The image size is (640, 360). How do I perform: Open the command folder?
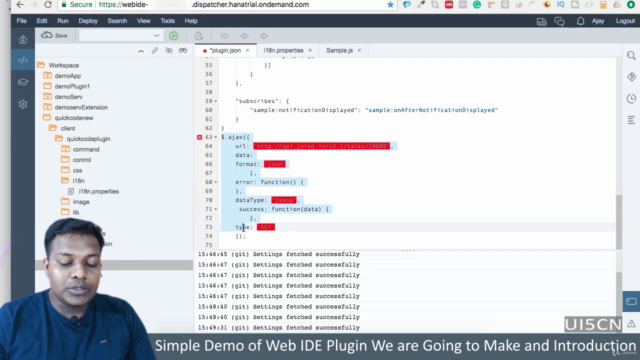tap(86, 149)
